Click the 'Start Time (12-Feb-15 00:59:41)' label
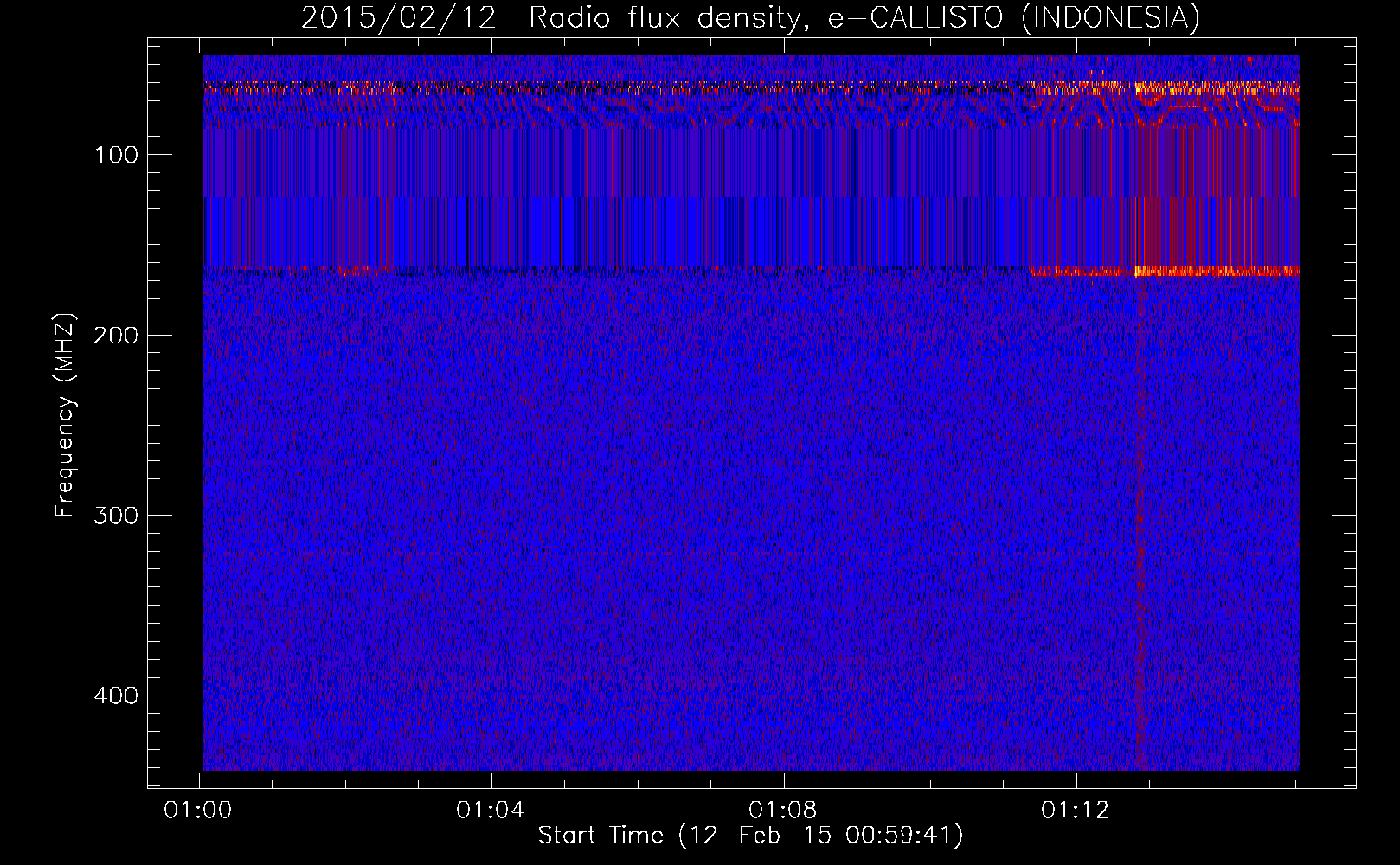1400x865 pixels. [x=751, y=836]
